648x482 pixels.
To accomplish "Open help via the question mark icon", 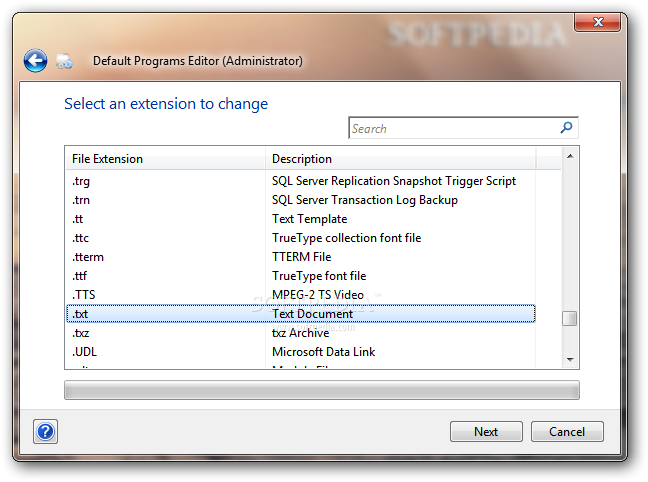I will (45, 432).
